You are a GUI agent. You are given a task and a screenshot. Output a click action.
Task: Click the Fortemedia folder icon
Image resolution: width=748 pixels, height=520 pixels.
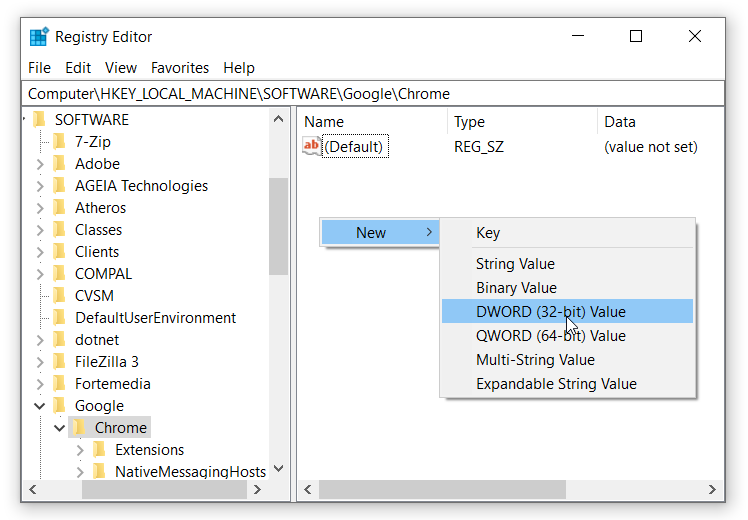pyautogui.click(x=60, y=383)
